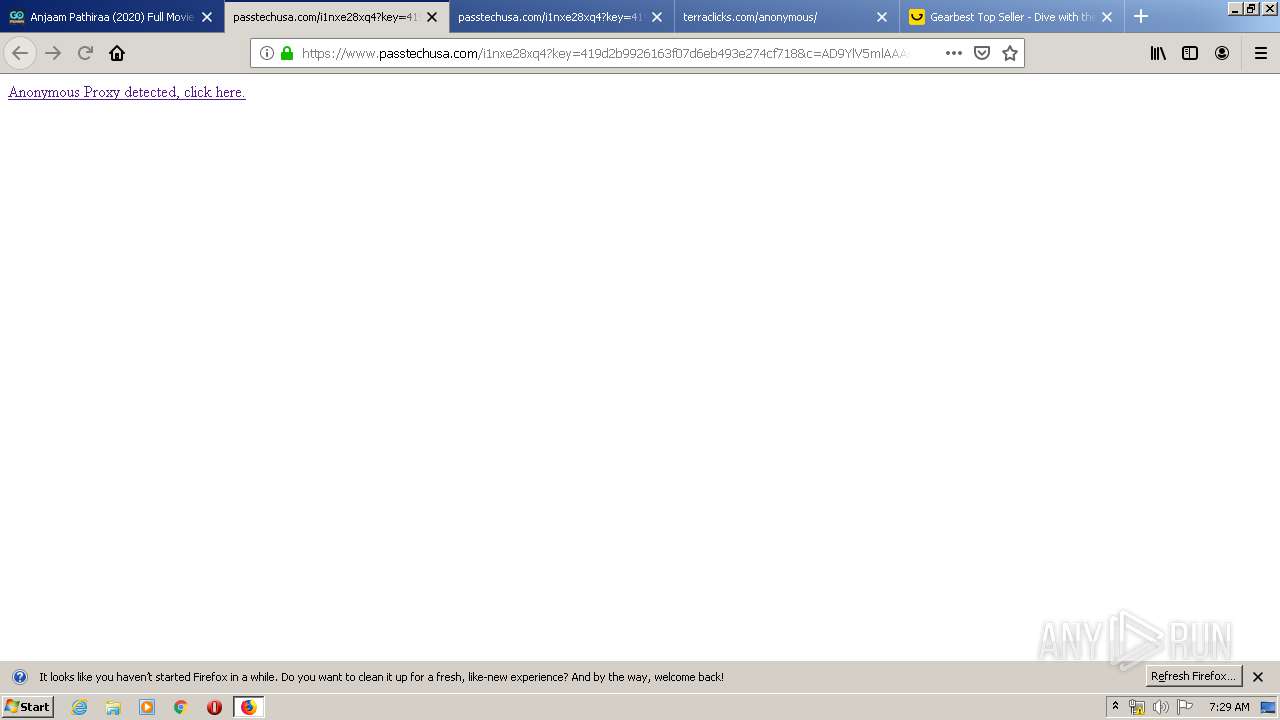Reload the current page

coord(85,53)
